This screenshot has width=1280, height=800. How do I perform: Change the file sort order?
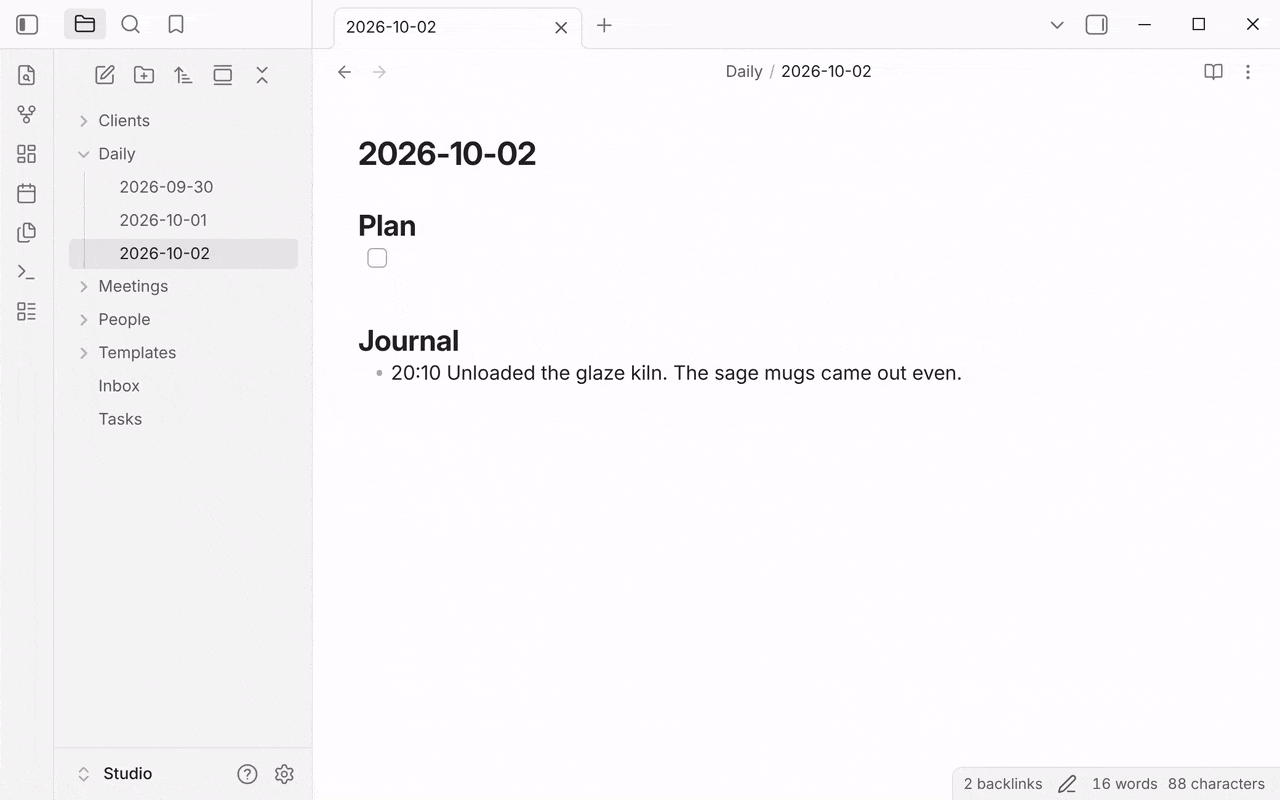click(x=183, y=75)
